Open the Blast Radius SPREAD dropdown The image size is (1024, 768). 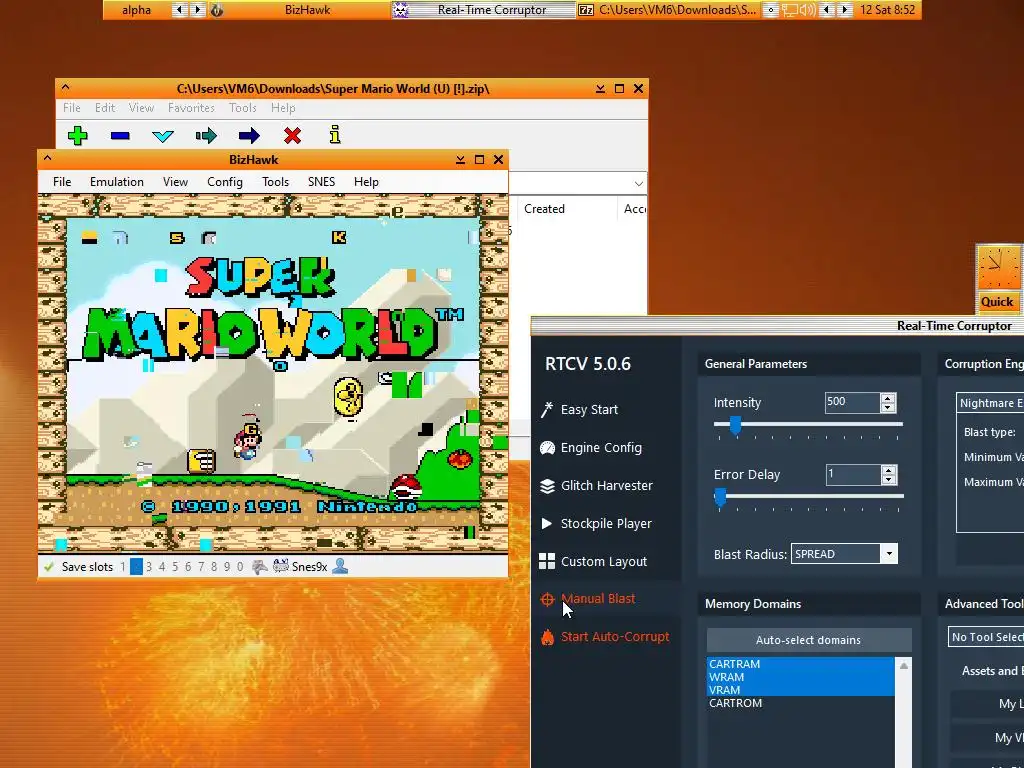(x=889, y=554)
